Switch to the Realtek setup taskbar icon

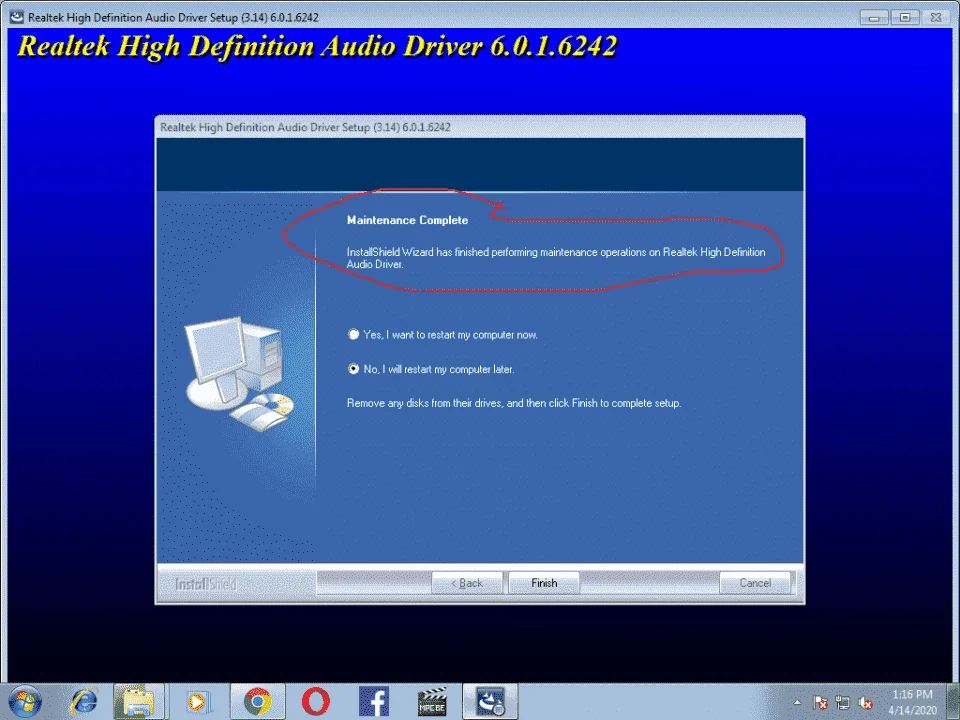[490, 702]
